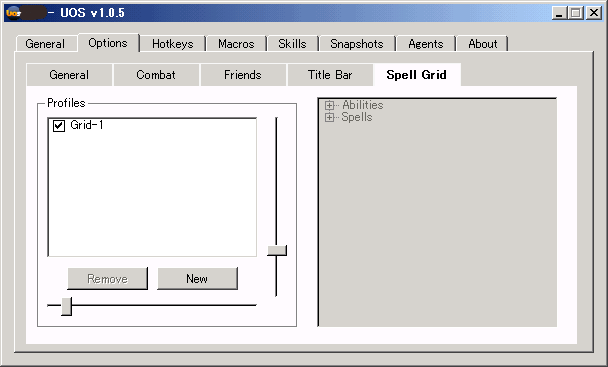Click the Remove profile button
The width and height of the screenshot is (608, 367).
click(107, 279)
